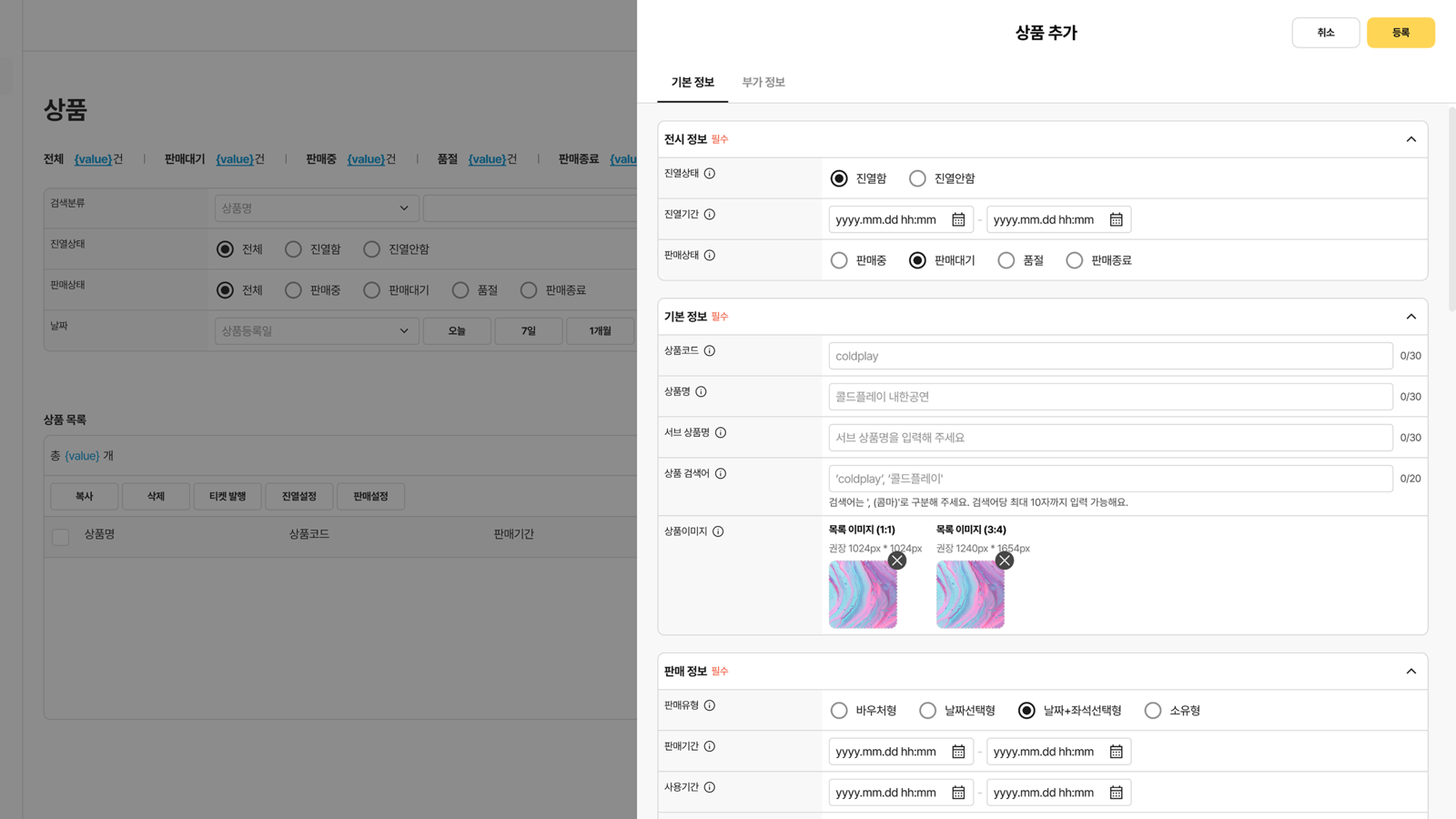Open the 상품명 search category dropdown
This screenshot has height=819, width=1456.
(x=317, y=208)
